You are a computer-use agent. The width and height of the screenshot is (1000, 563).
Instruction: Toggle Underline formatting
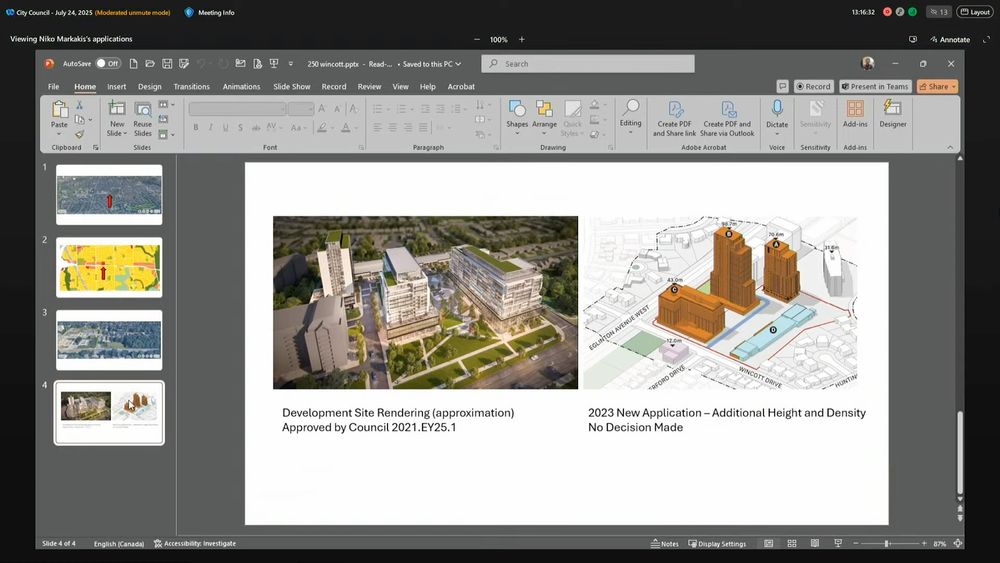(x=225, y=128)
